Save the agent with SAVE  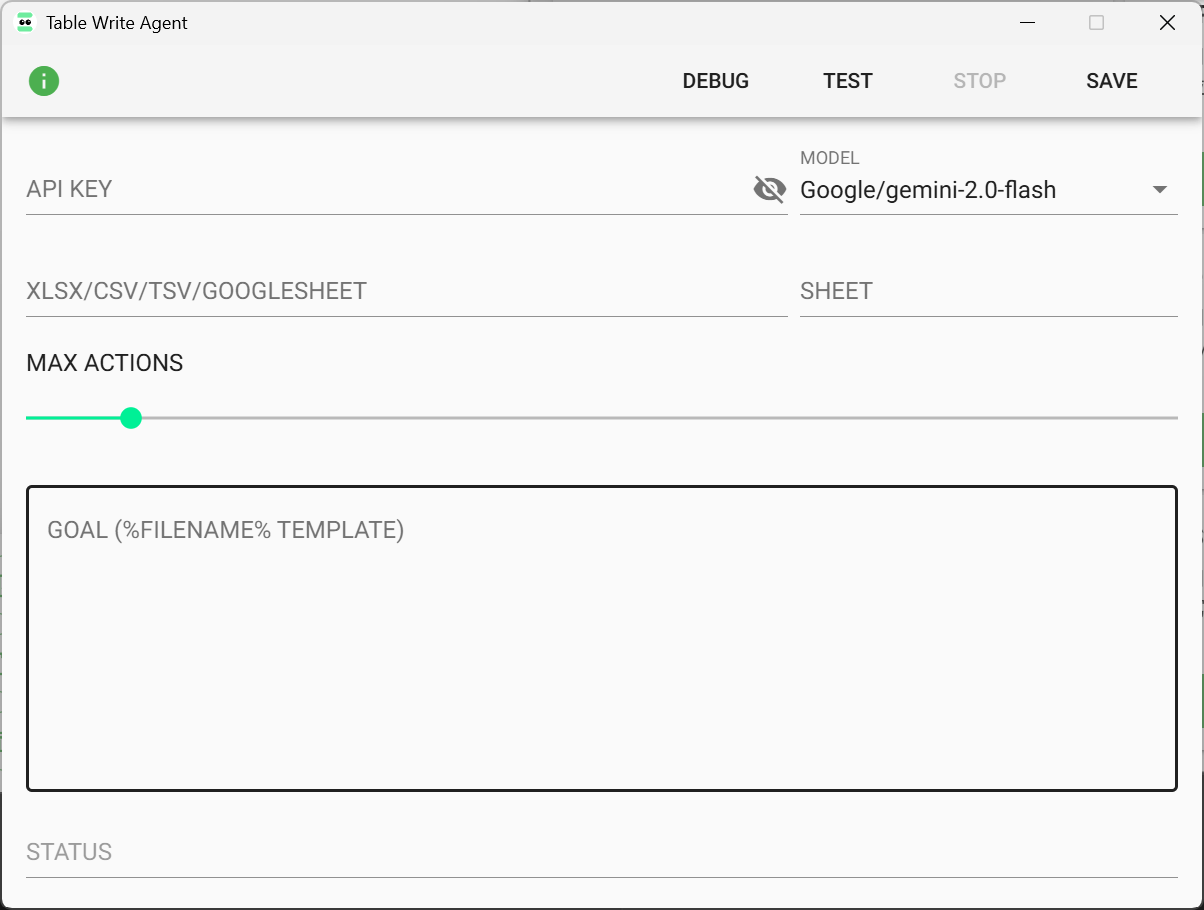point(1111,81)
